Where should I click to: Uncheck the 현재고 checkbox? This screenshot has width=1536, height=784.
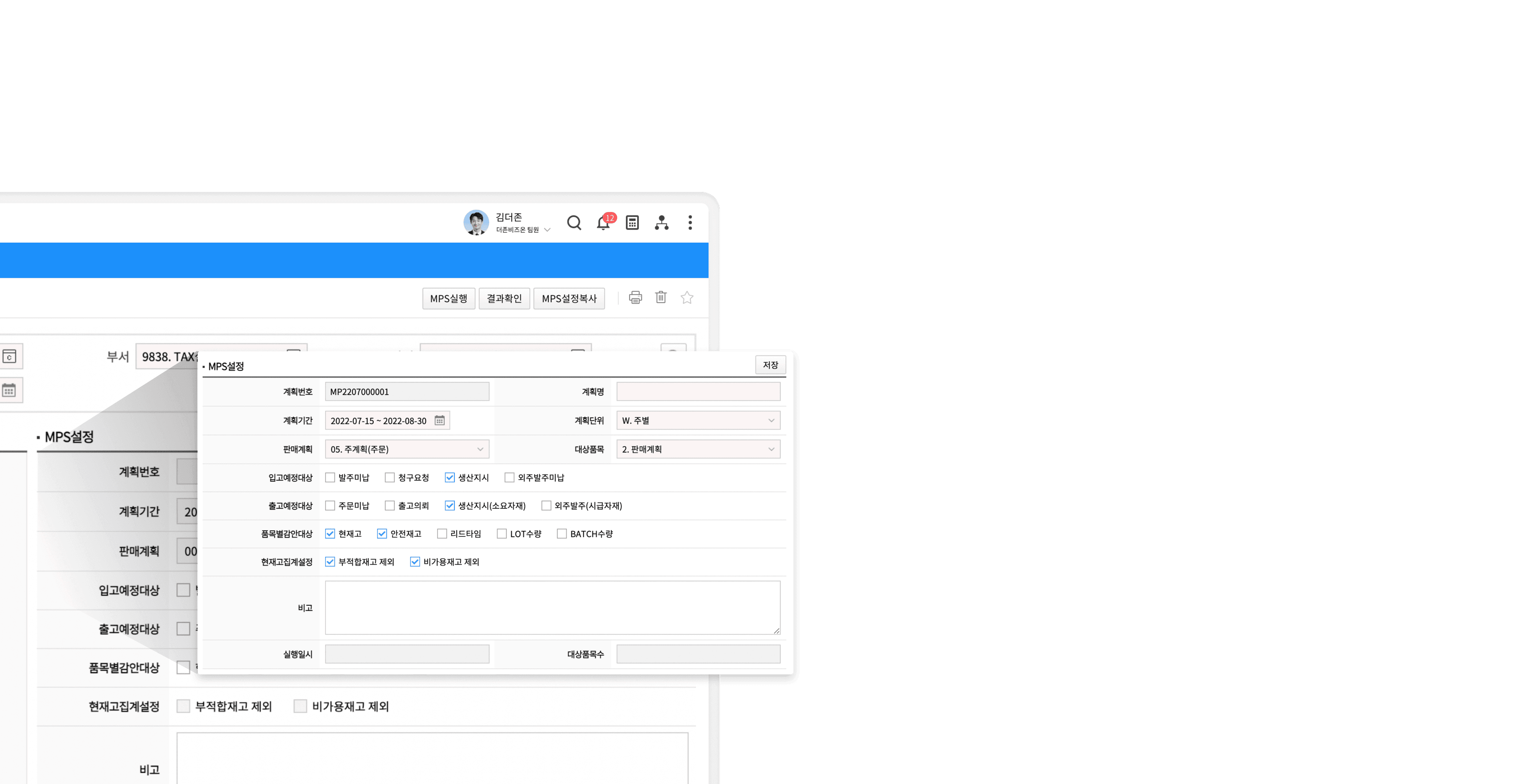pyautogui.click(x=330, y=534)
